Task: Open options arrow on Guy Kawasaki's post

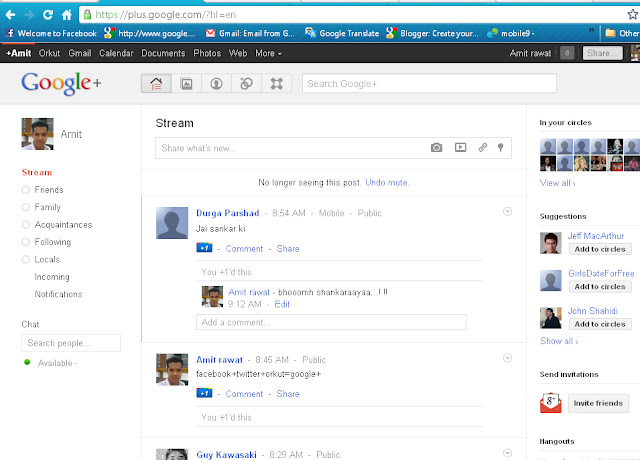Action: (507, 453)
